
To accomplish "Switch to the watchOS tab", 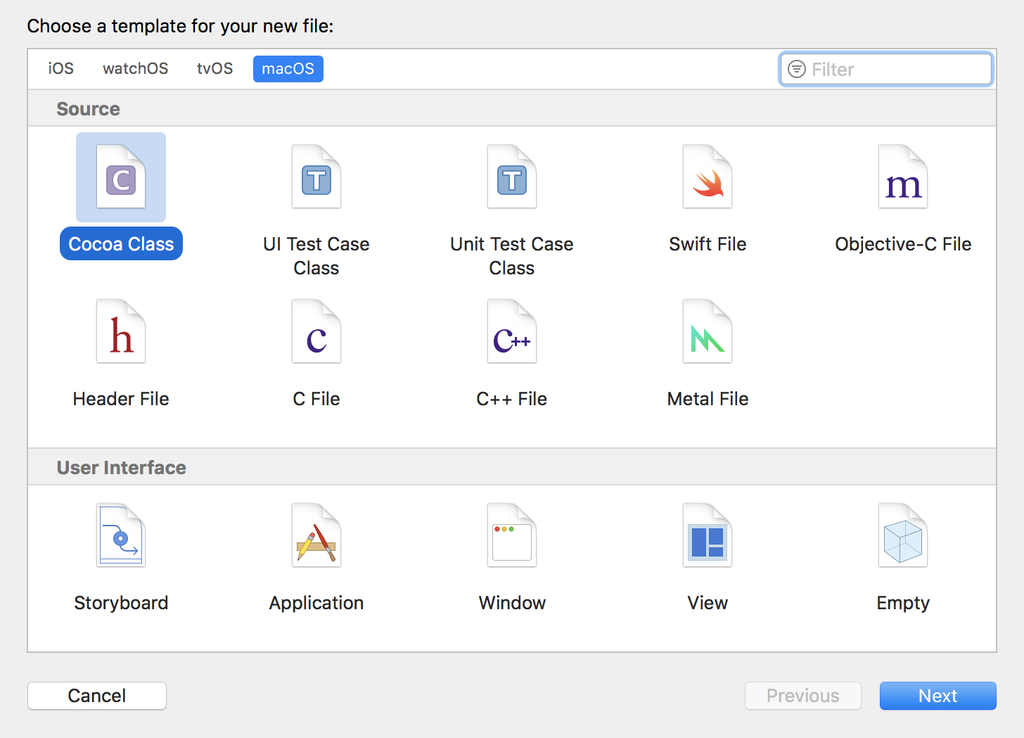I will point(135,69).
